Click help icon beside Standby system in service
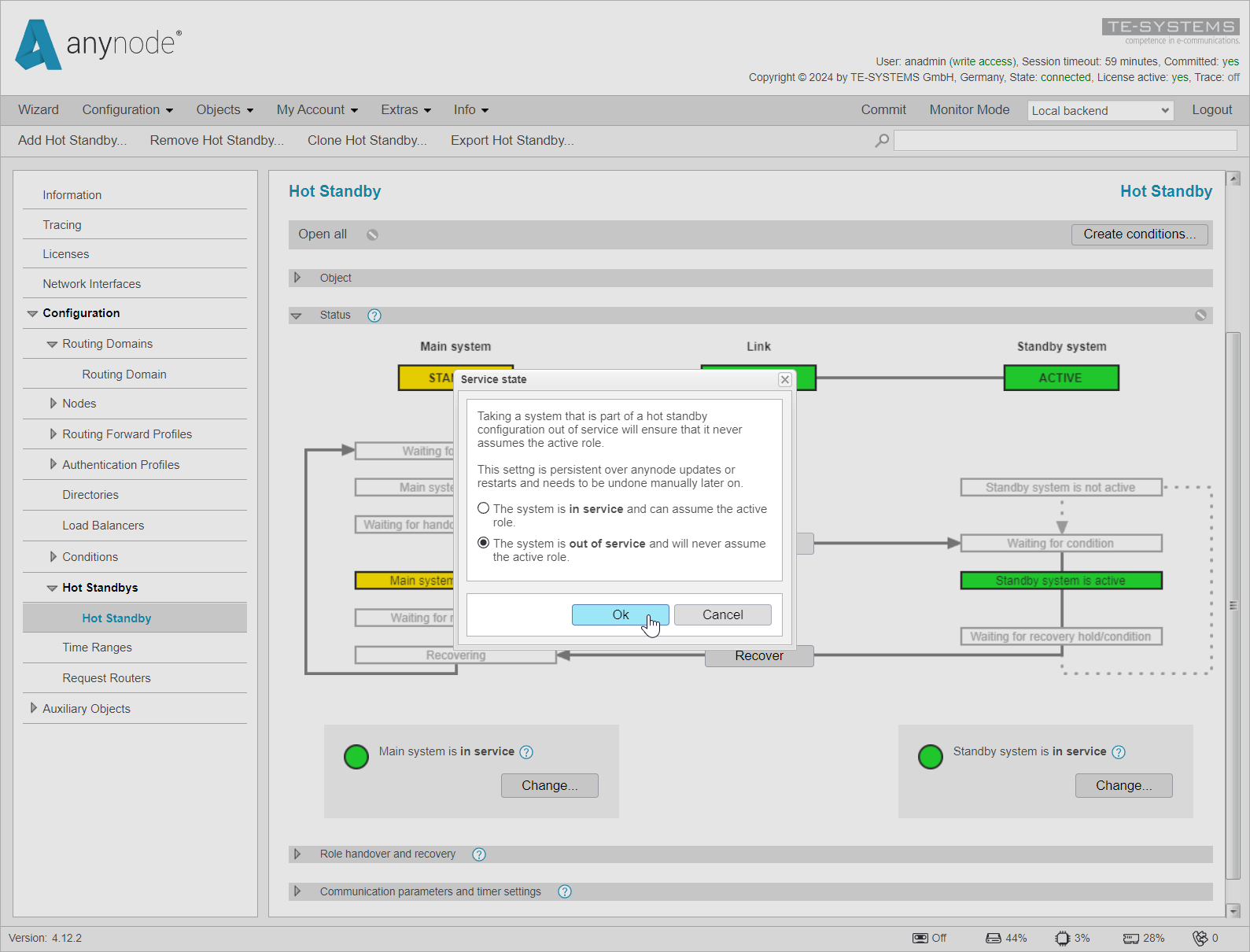Screen dimensions: 1250x952 (x=1119, y=752)
